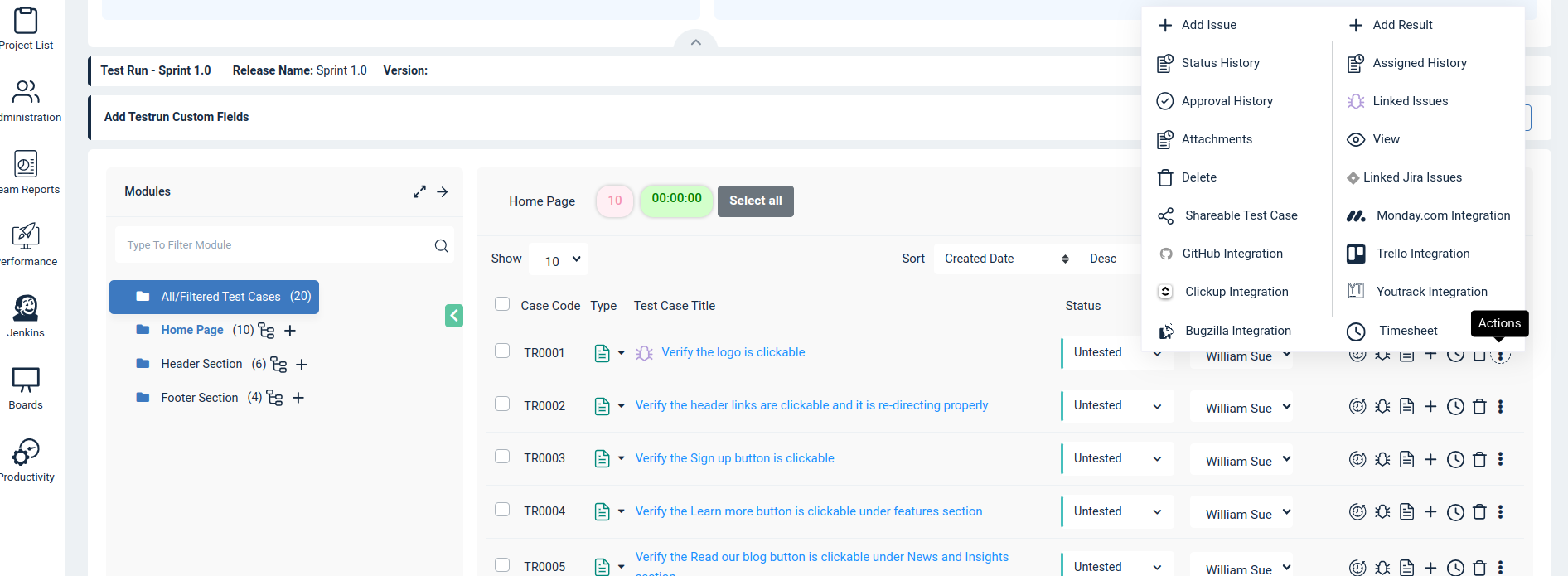1568x576 pixels.
Task: Open three-dot actions menu for TR0002
Action: [1500, 407]
